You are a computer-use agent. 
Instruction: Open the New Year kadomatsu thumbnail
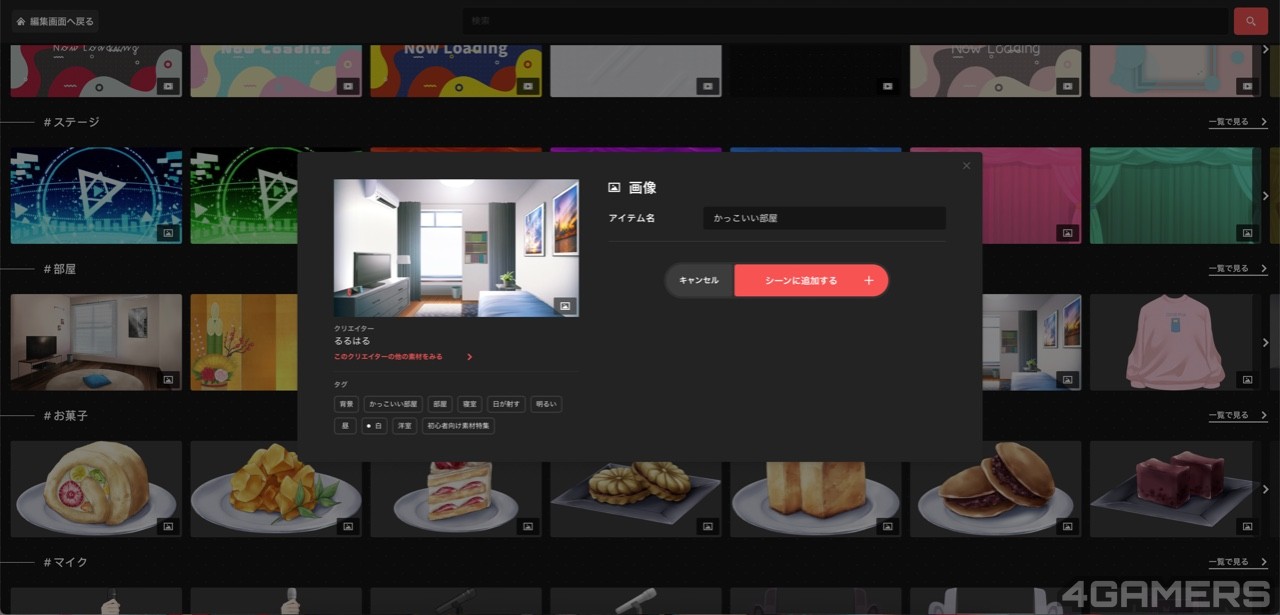click(x=243, y=342)
